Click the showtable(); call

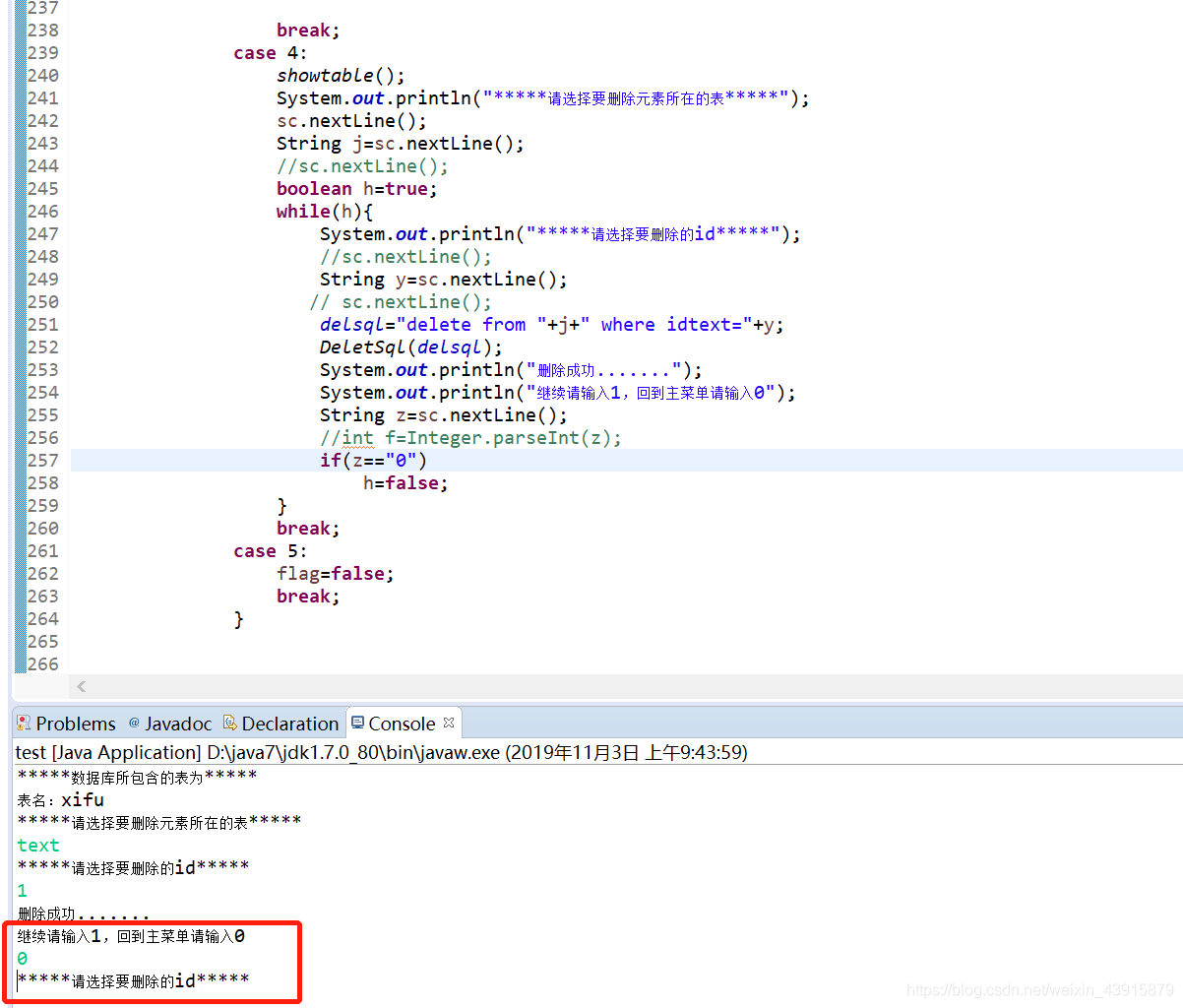(x=341, y=76)
